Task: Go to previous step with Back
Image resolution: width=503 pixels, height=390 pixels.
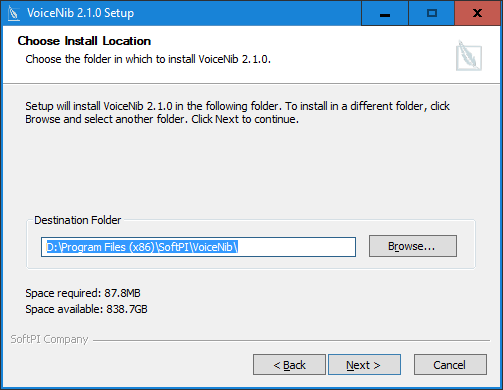Action: coord(289,365)
